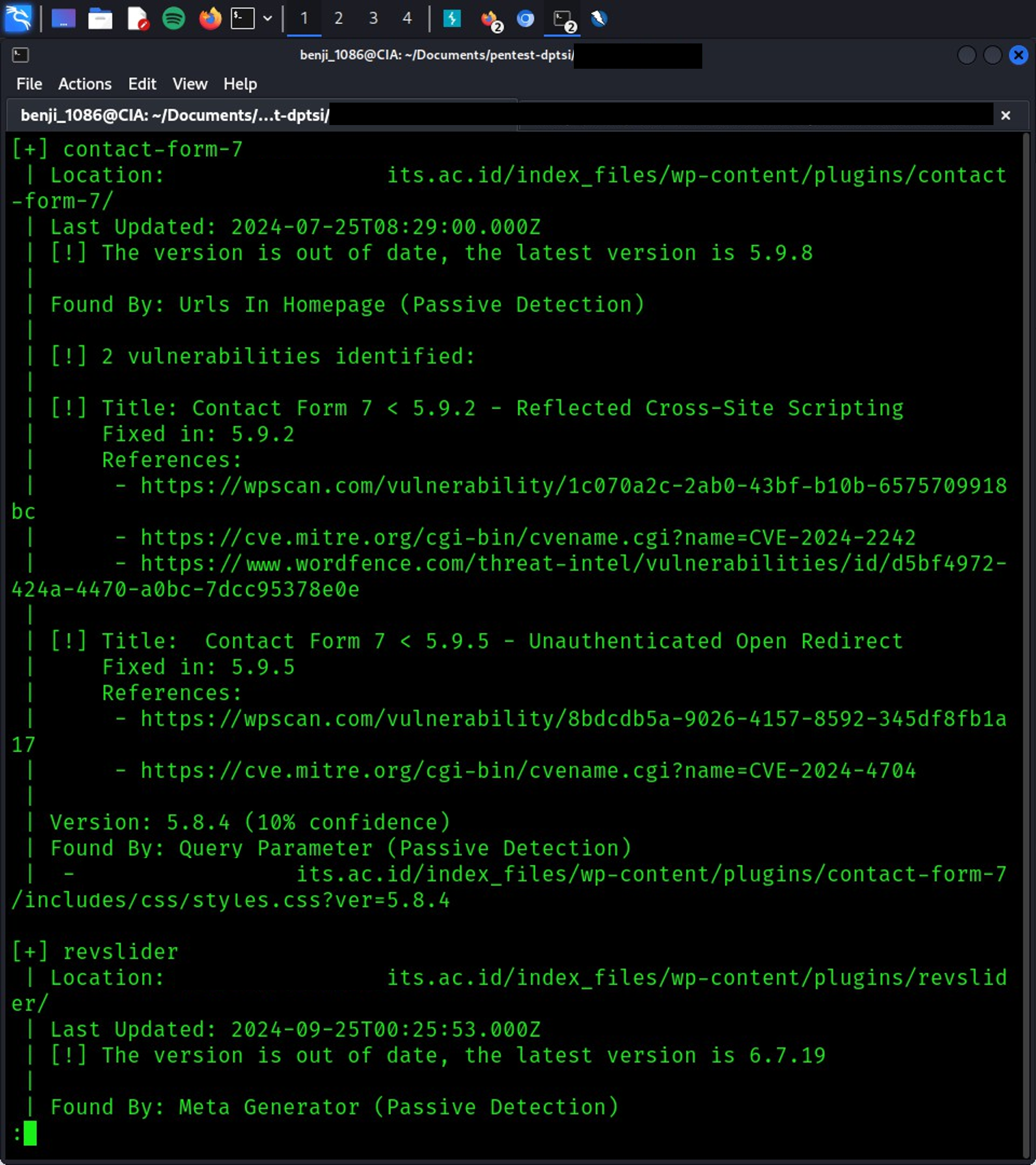Open the View menu
This screenshot has height=1165, width=1036.
click(x=189, y=84)
